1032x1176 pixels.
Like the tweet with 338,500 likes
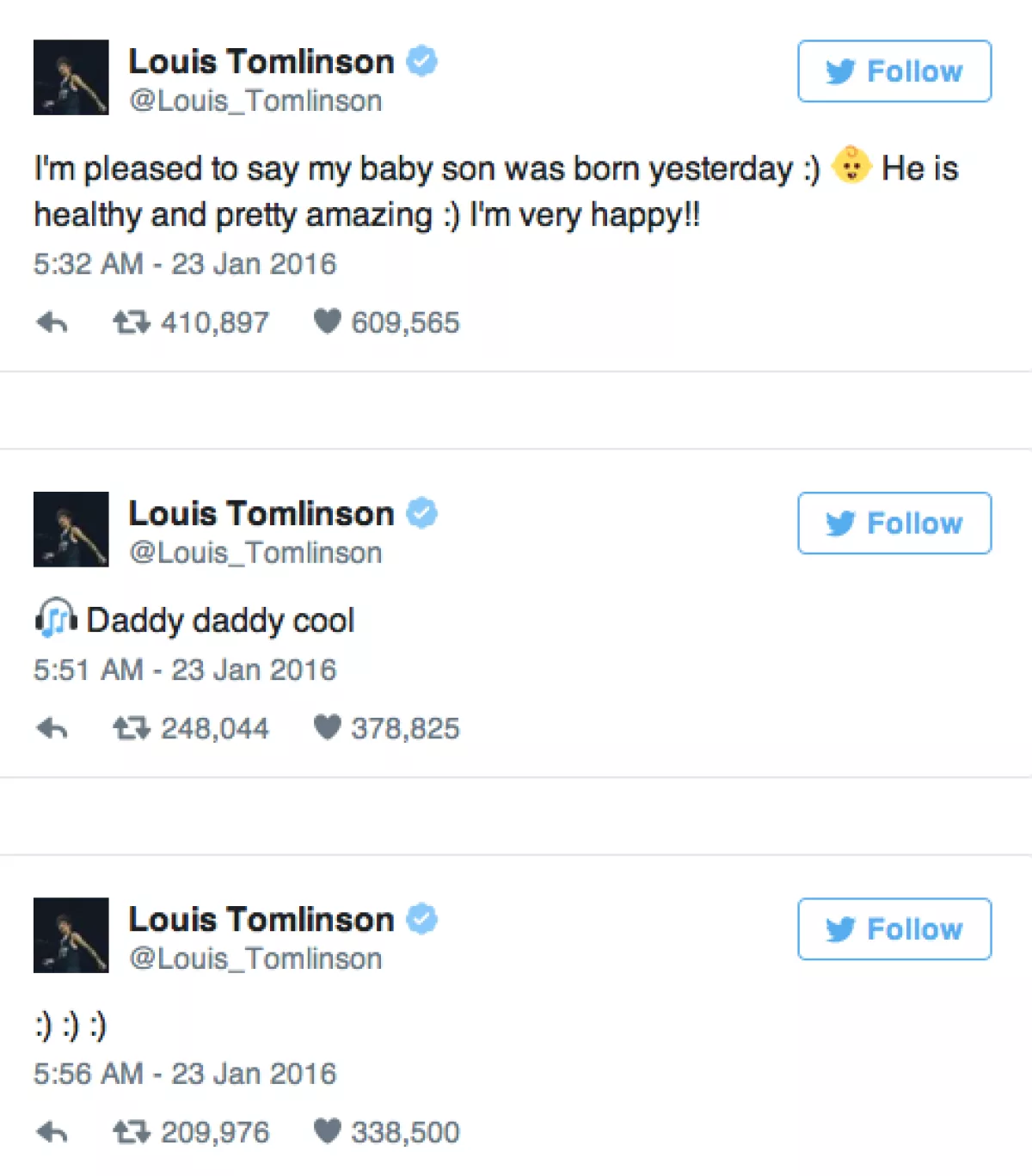[327, 1132]
